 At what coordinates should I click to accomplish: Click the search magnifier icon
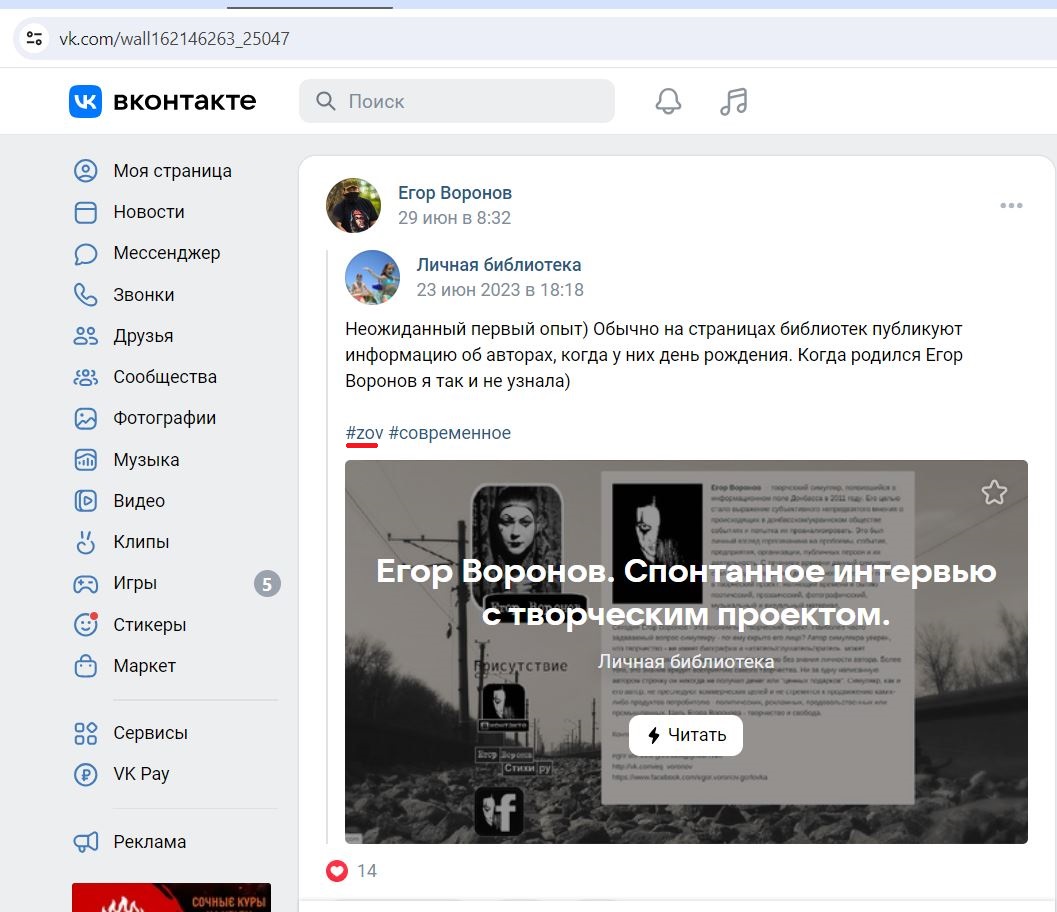[x=326, y=101]
